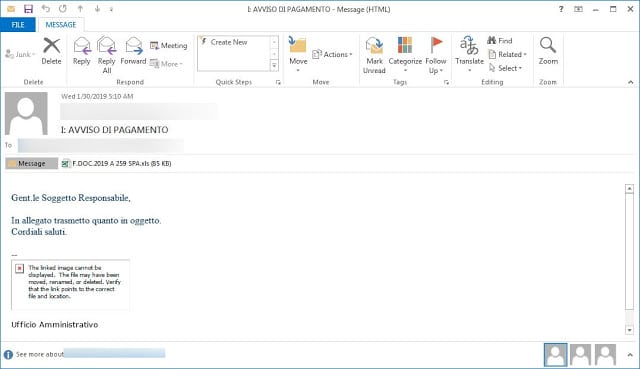
Task: Reply to the email
Action: [82, 51]
